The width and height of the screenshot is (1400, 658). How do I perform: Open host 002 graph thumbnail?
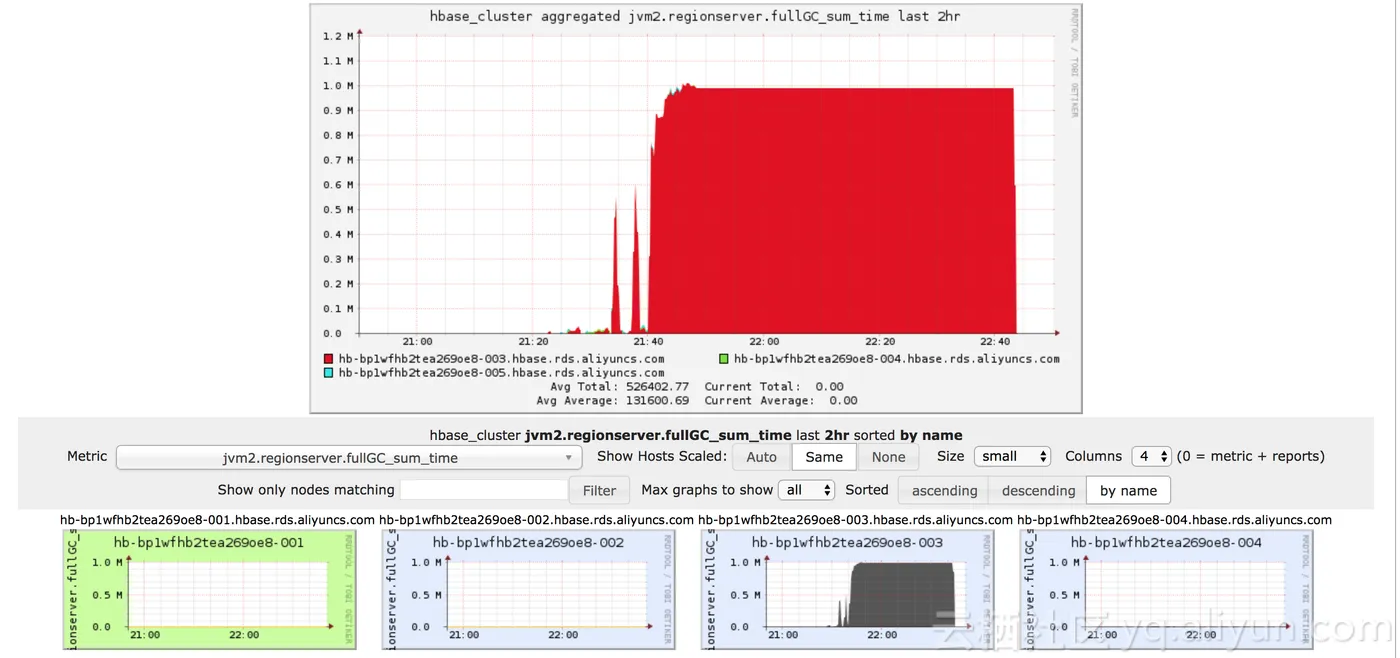pos(529,590)
